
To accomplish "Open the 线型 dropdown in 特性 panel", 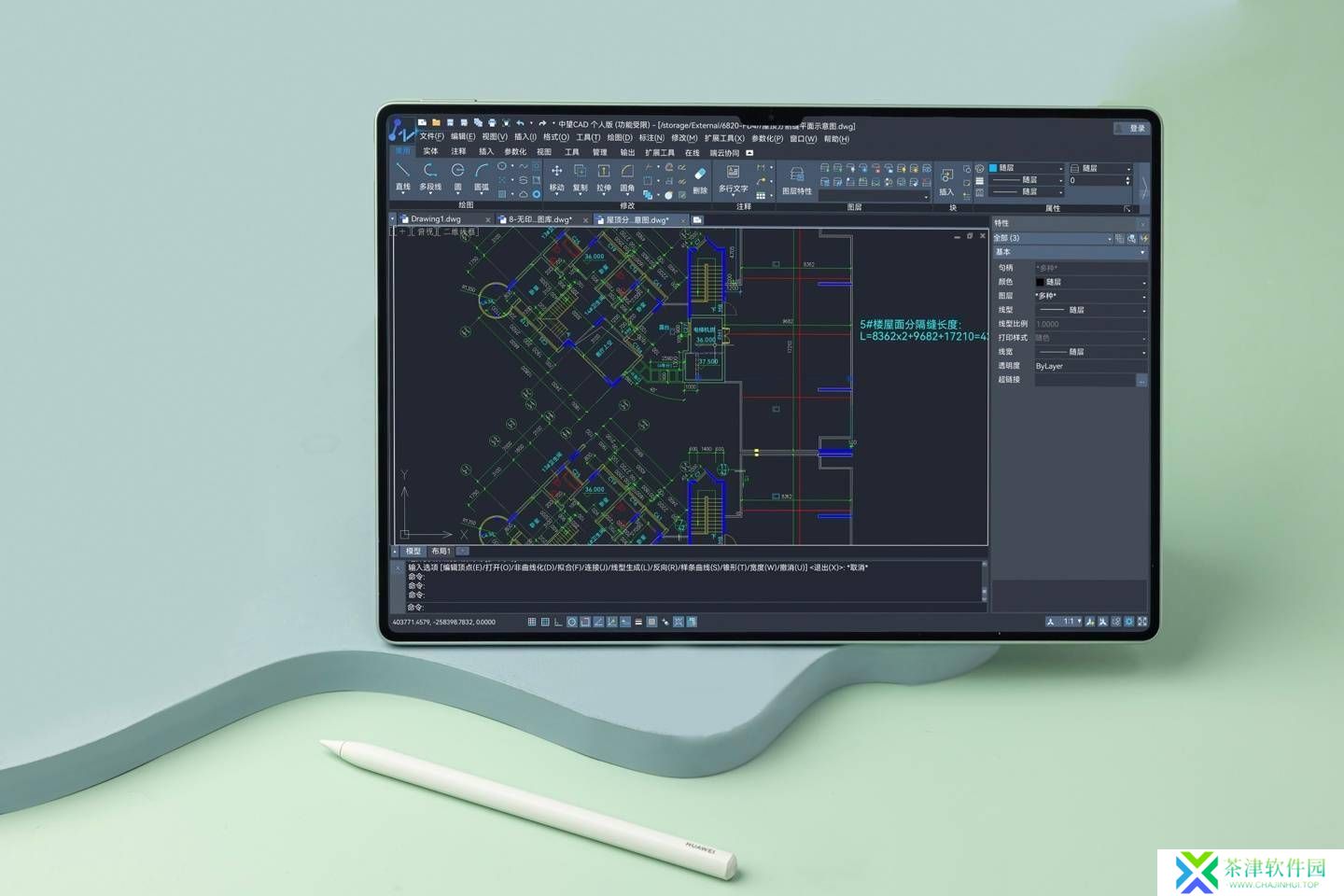I will point(1091,310).
